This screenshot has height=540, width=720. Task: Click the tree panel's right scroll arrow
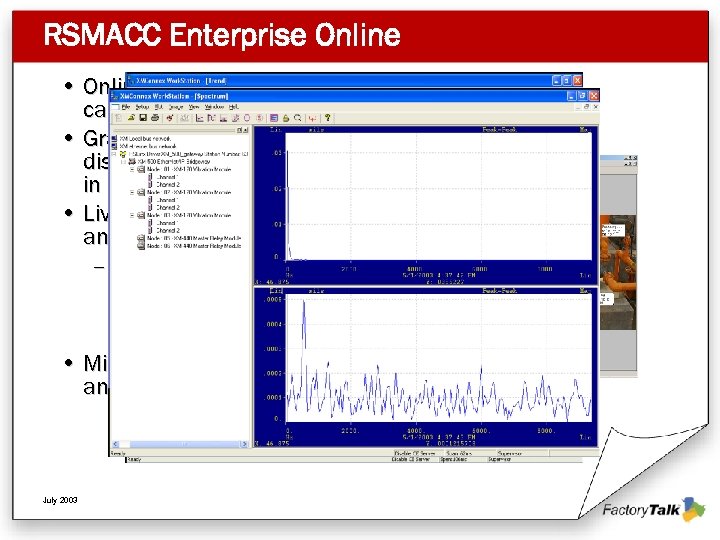(x=244, y=444)
